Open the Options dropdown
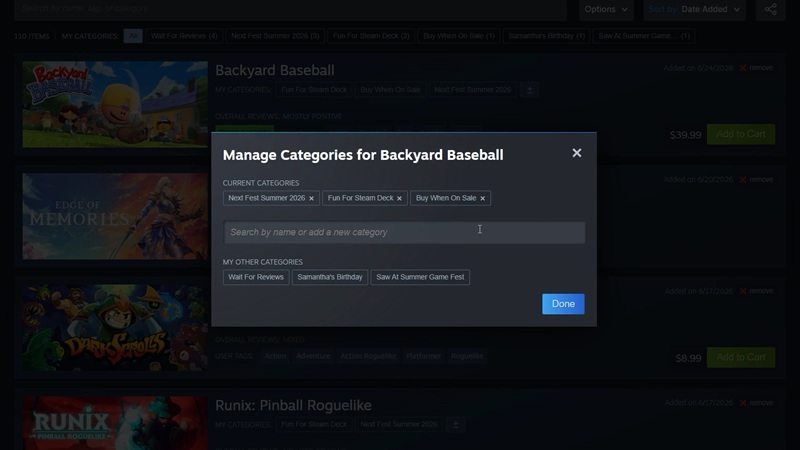 point(606,9)
